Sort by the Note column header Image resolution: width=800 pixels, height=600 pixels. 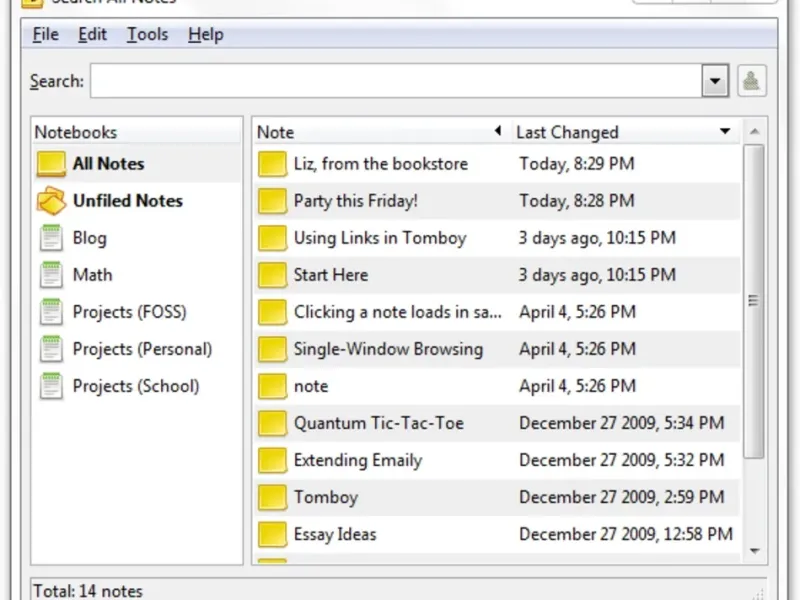click(382, 132)
